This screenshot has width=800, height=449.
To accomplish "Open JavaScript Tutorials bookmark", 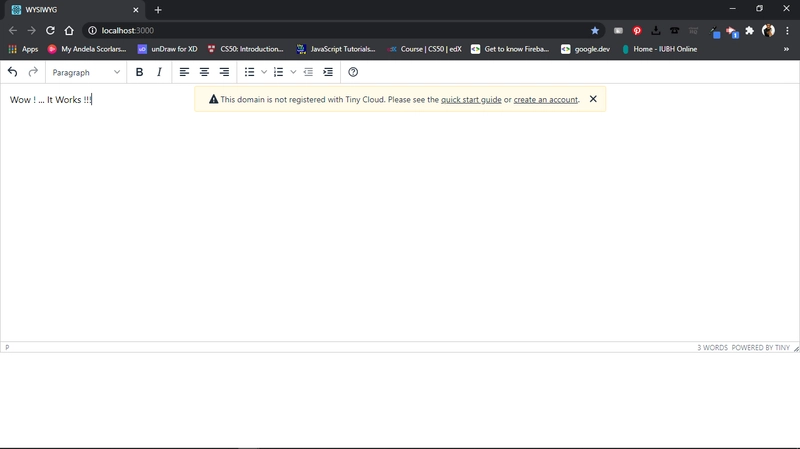I will pos(336,49).
